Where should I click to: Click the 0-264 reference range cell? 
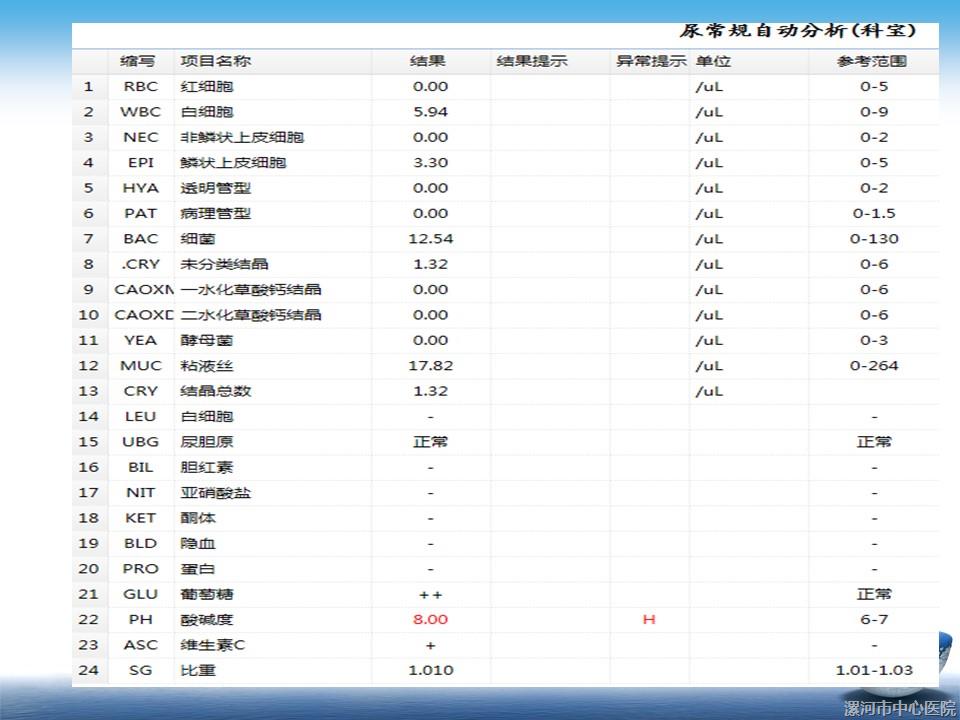(x=874, y=366)
